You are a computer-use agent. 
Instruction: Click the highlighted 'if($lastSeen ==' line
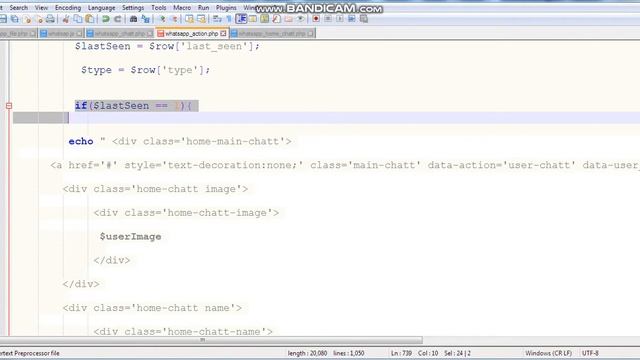(x=136, y=106)
